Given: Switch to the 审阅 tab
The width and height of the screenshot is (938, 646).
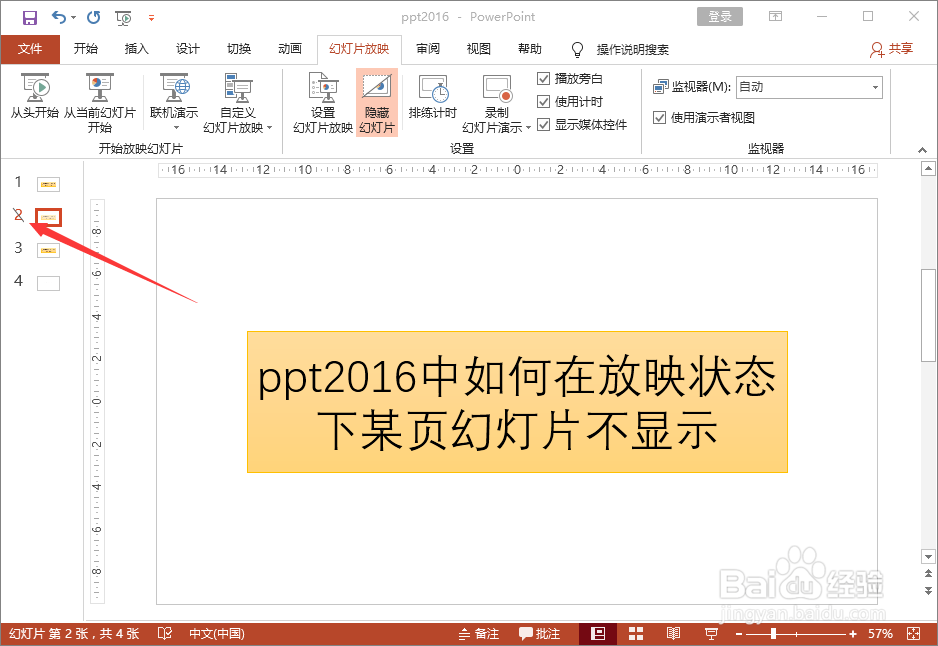Looking at the screenshot, I should coord(428,49).
